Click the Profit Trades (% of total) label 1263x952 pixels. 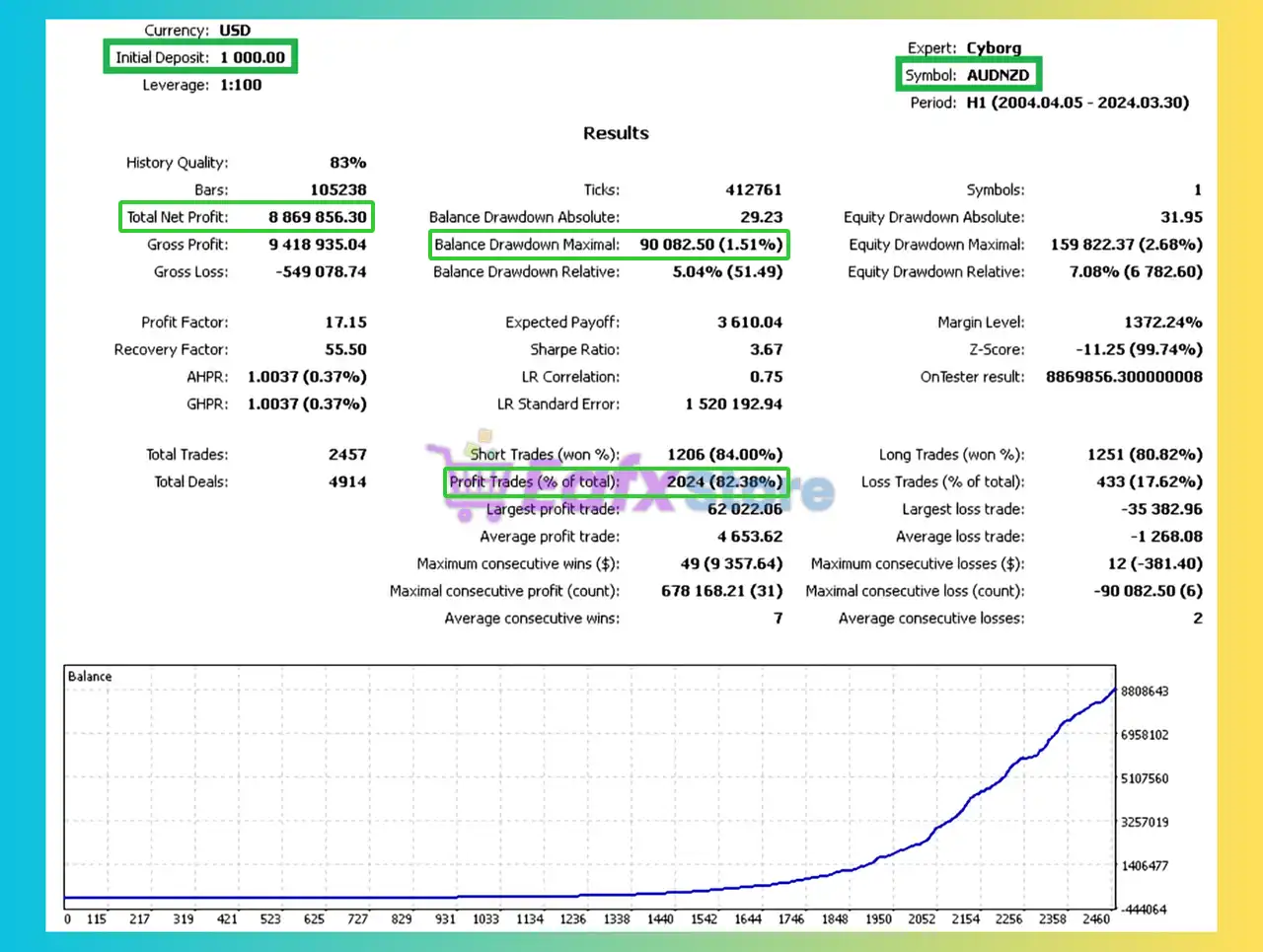click(x=534, y=481)
